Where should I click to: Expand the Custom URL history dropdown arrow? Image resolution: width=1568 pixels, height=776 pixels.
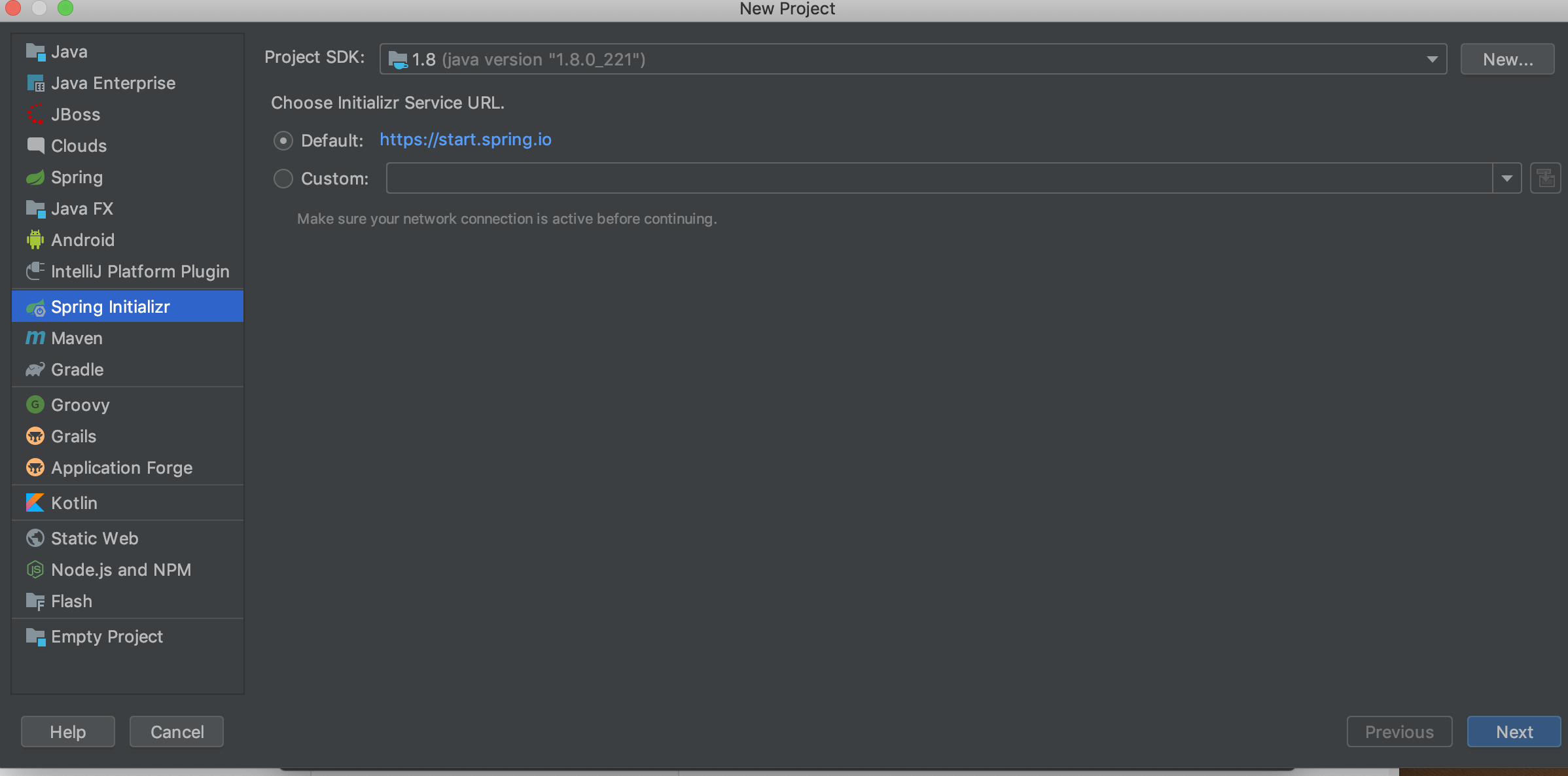coord(1507,178)
